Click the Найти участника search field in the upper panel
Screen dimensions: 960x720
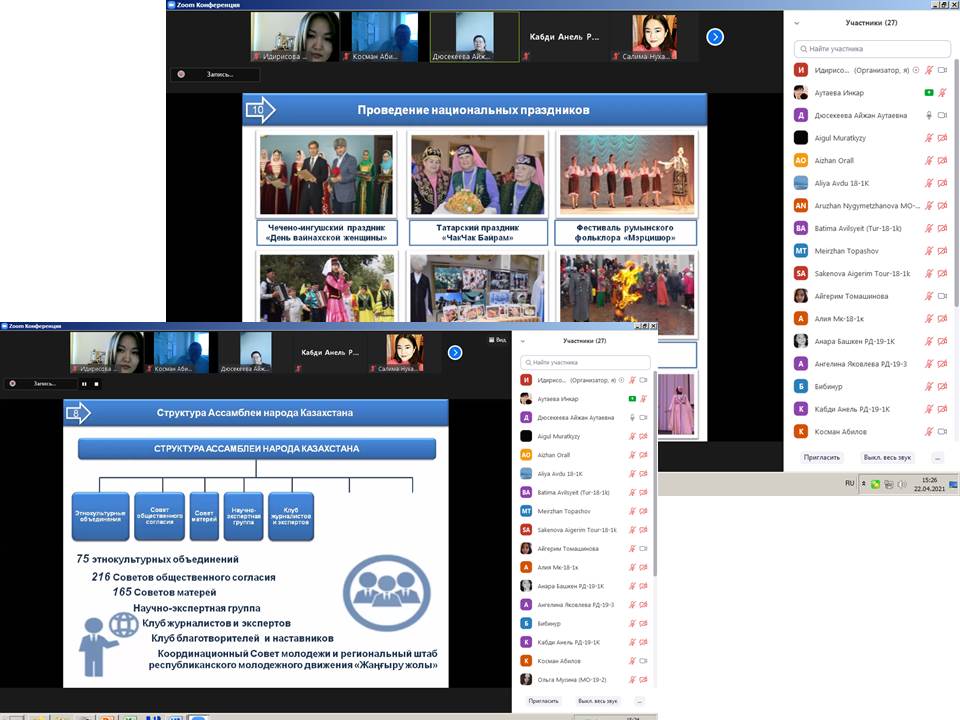(873, 48)
